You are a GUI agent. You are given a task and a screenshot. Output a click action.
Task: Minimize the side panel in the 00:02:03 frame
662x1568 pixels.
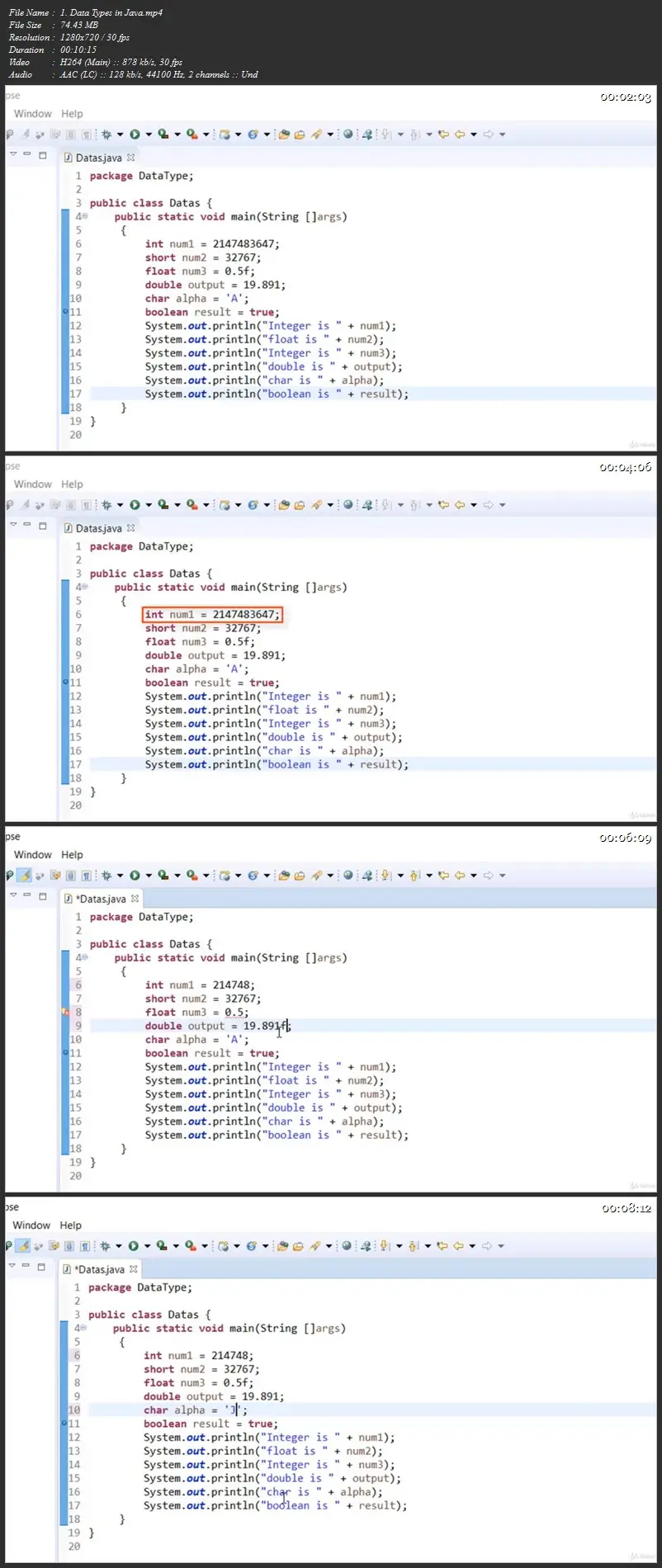pos(27,154)
